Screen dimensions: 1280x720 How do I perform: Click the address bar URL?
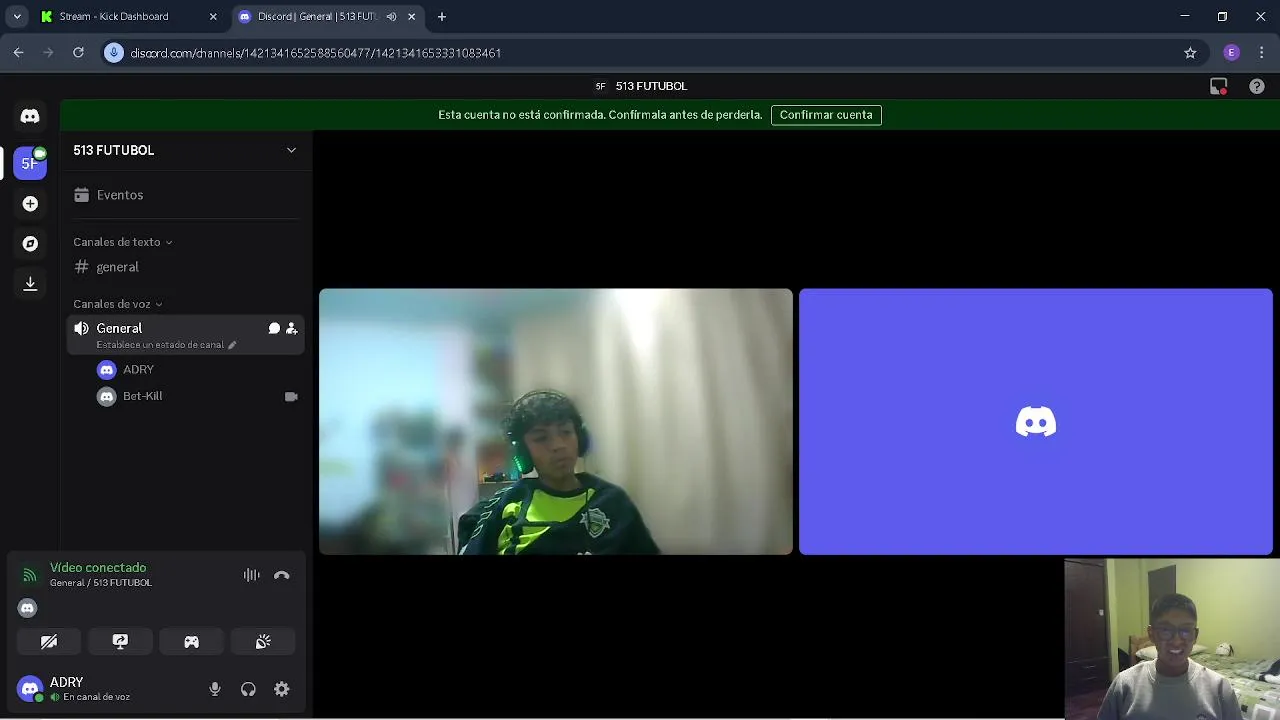tap(316, 53)
